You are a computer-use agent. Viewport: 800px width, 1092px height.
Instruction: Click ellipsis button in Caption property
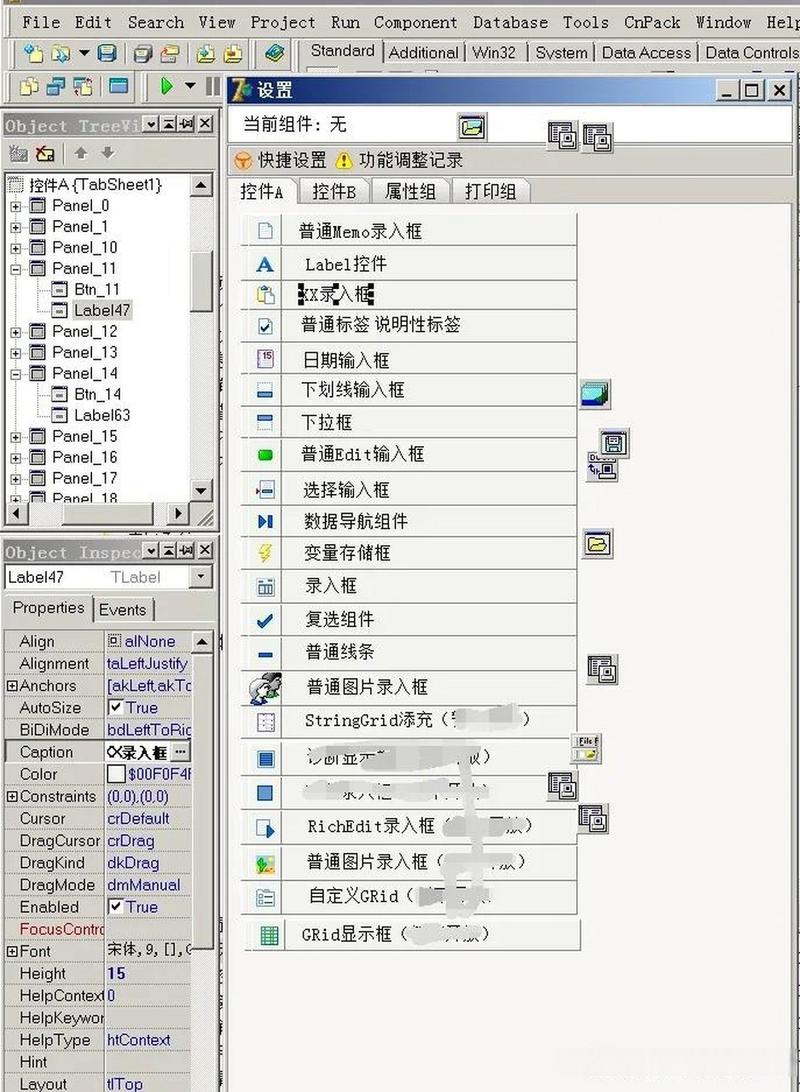coord(180,751)
